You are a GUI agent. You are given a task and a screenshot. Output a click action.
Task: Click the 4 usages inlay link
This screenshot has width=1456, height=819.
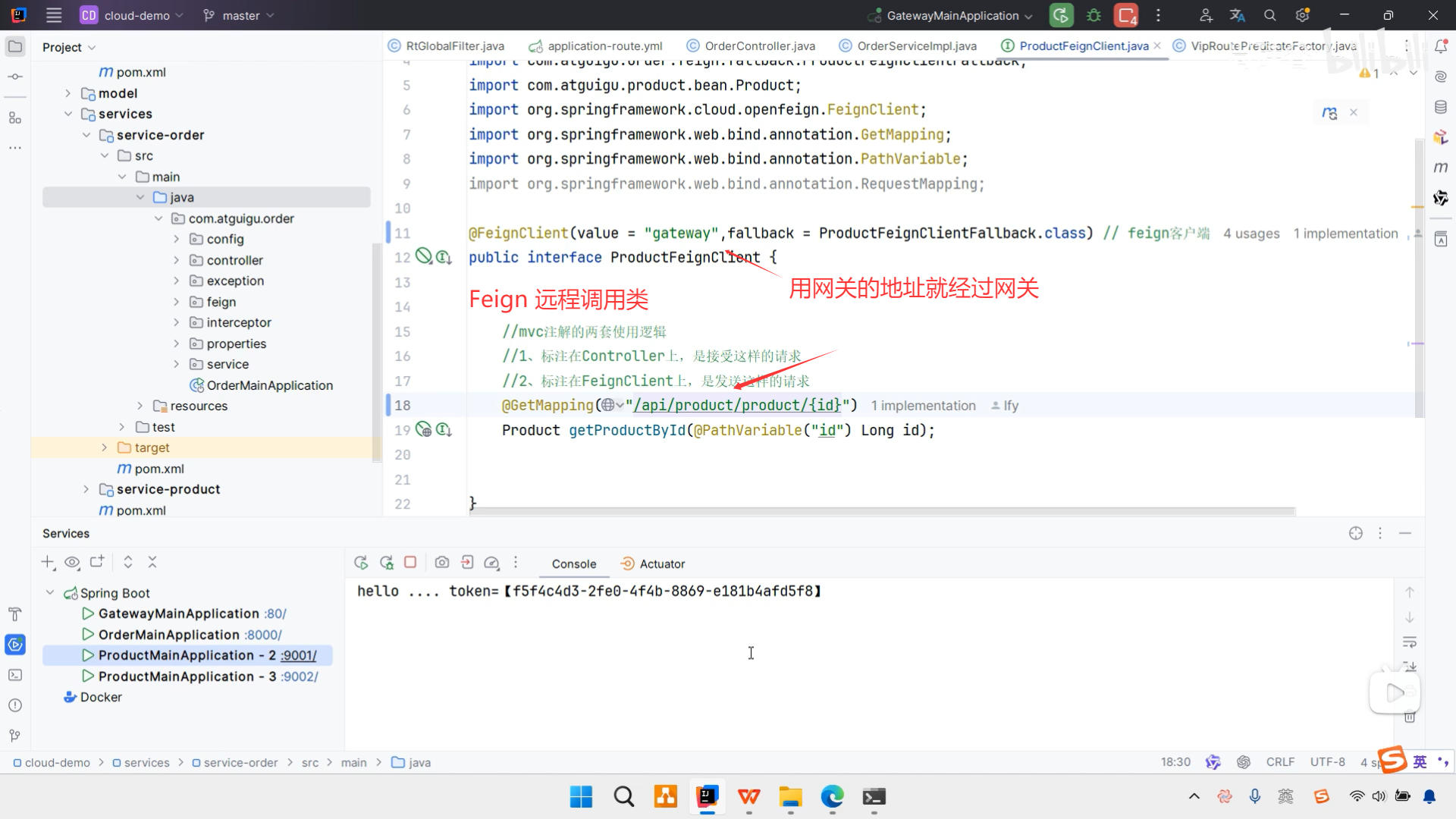[x=1250, y=234]
